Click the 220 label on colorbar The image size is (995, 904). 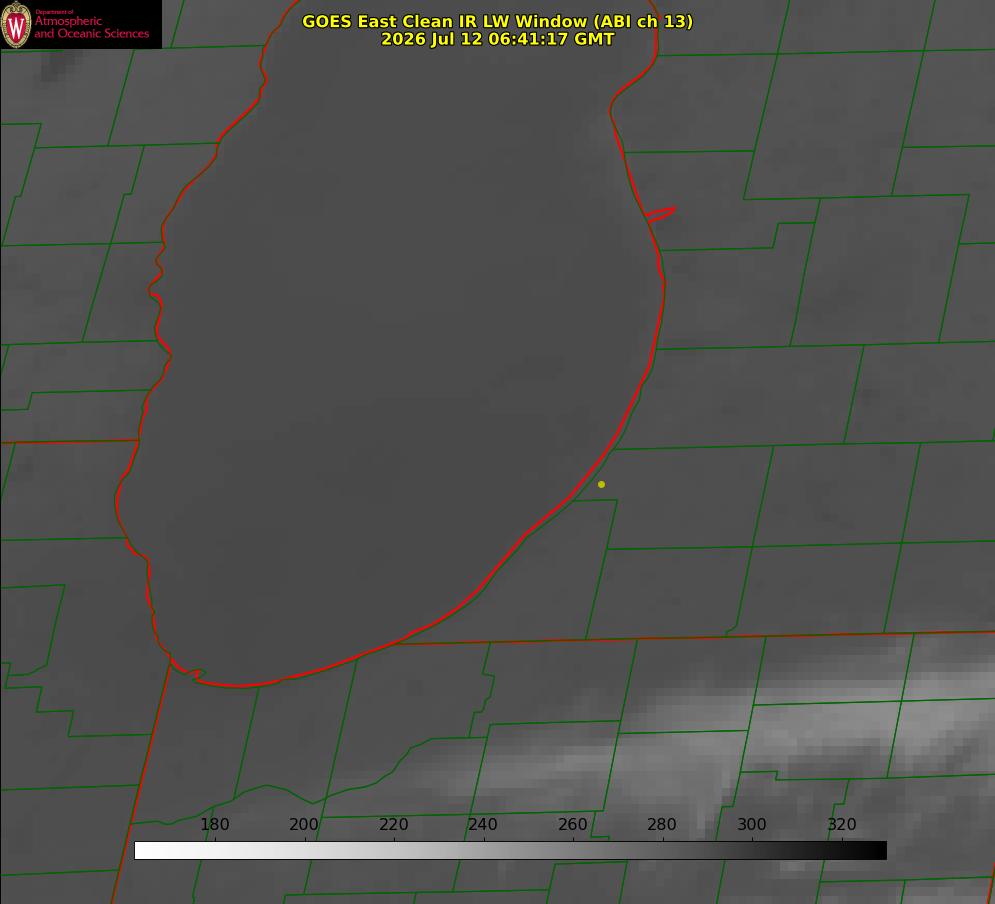[x=393, y=824]
